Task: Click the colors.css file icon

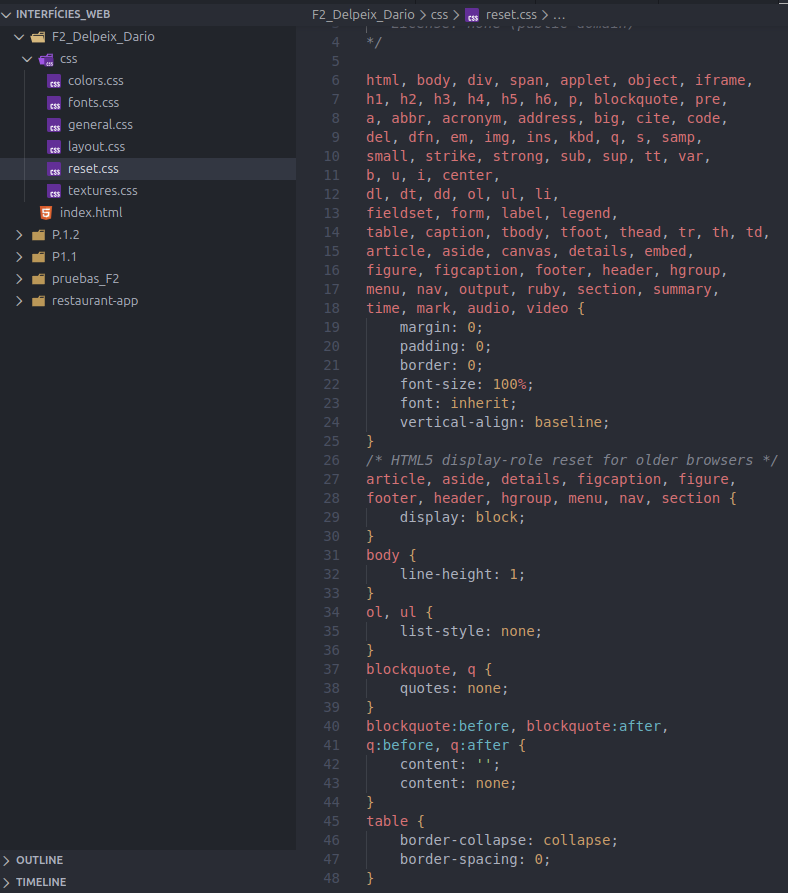Action: 55,81
